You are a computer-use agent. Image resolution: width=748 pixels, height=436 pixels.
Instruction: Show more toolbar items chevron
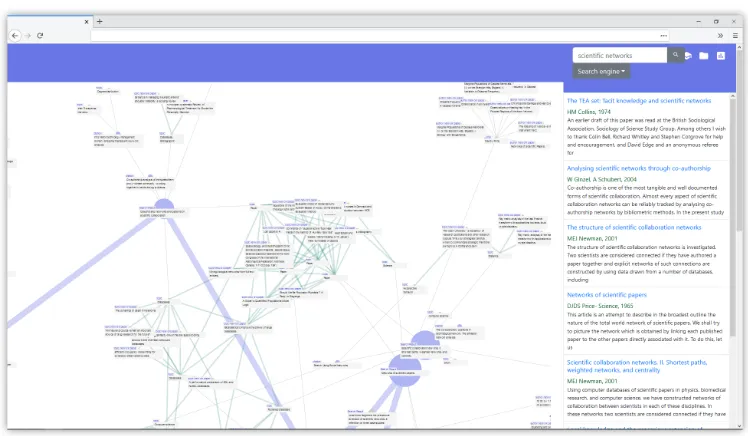pyautogui.click(x=720, y=35)
